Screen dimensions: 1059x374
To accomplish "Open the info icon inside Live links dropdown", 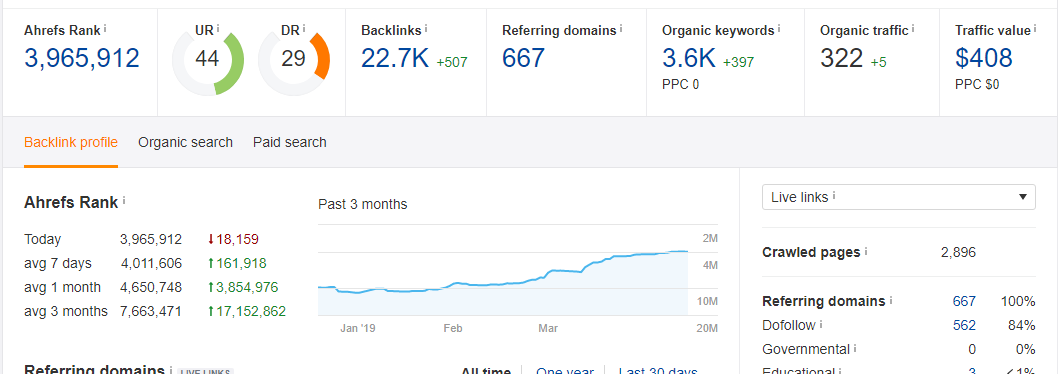I will click(x=834, y=196).
